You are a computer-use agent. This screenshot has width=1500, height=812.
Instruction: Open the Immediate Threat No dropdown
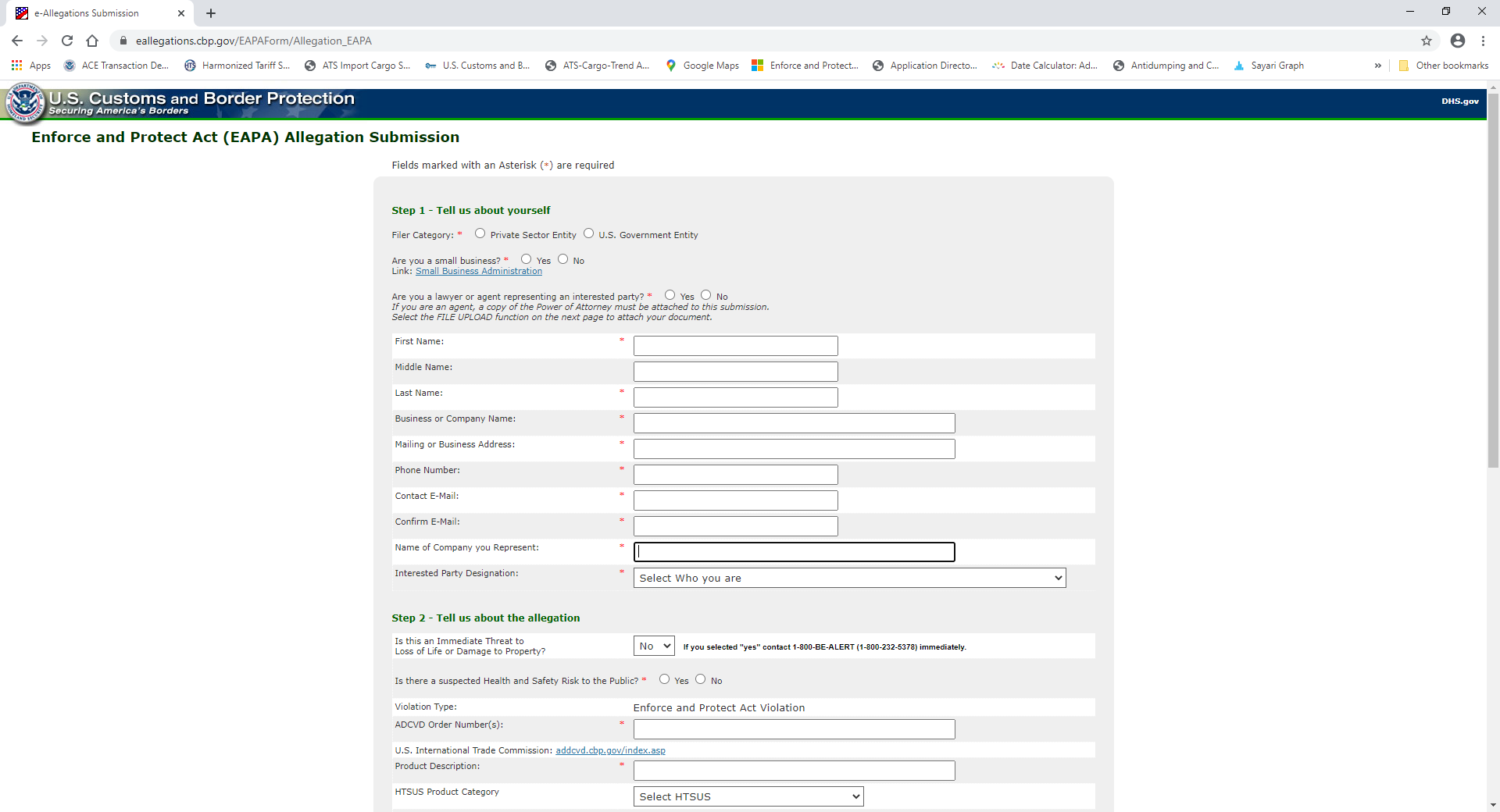pos(654,646)
